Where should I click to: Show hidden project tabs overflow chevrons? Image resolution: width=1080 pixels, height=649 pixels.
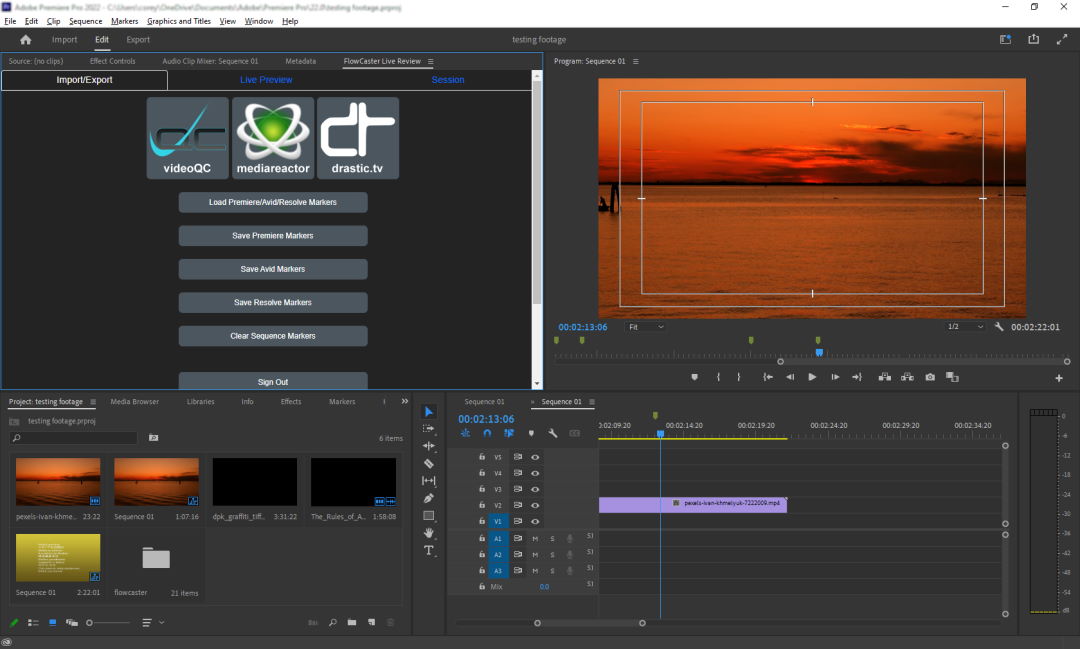coord(404,402)
